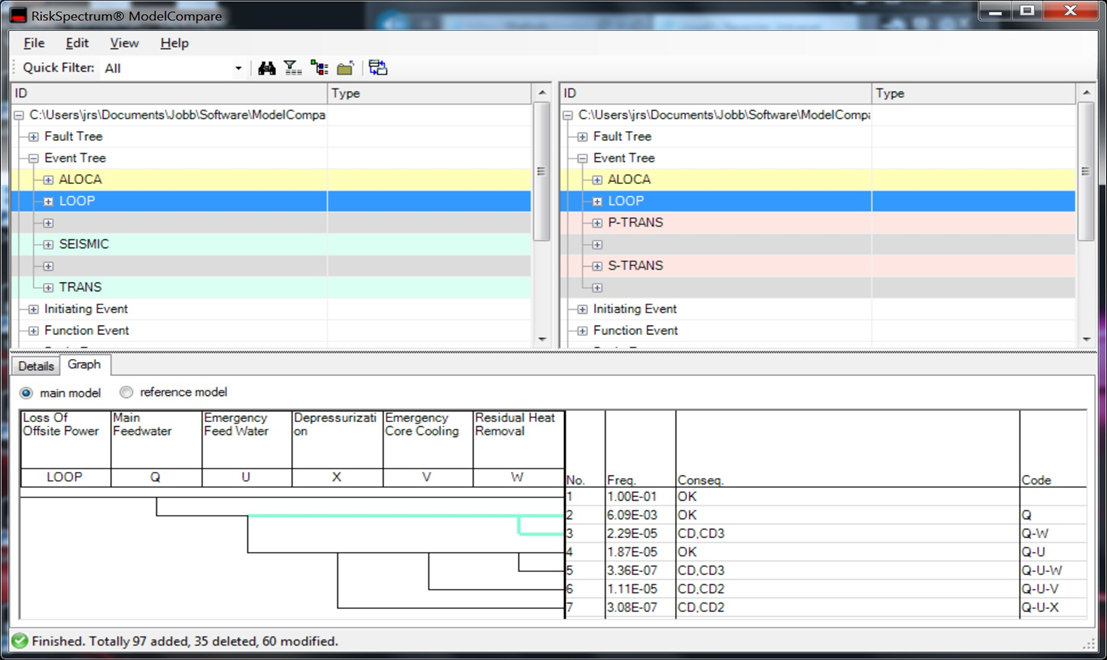Image resolution: width=1107 pixels, height=660 pixels.
Task: Select the main model radio button
Action: click(27, 393)
